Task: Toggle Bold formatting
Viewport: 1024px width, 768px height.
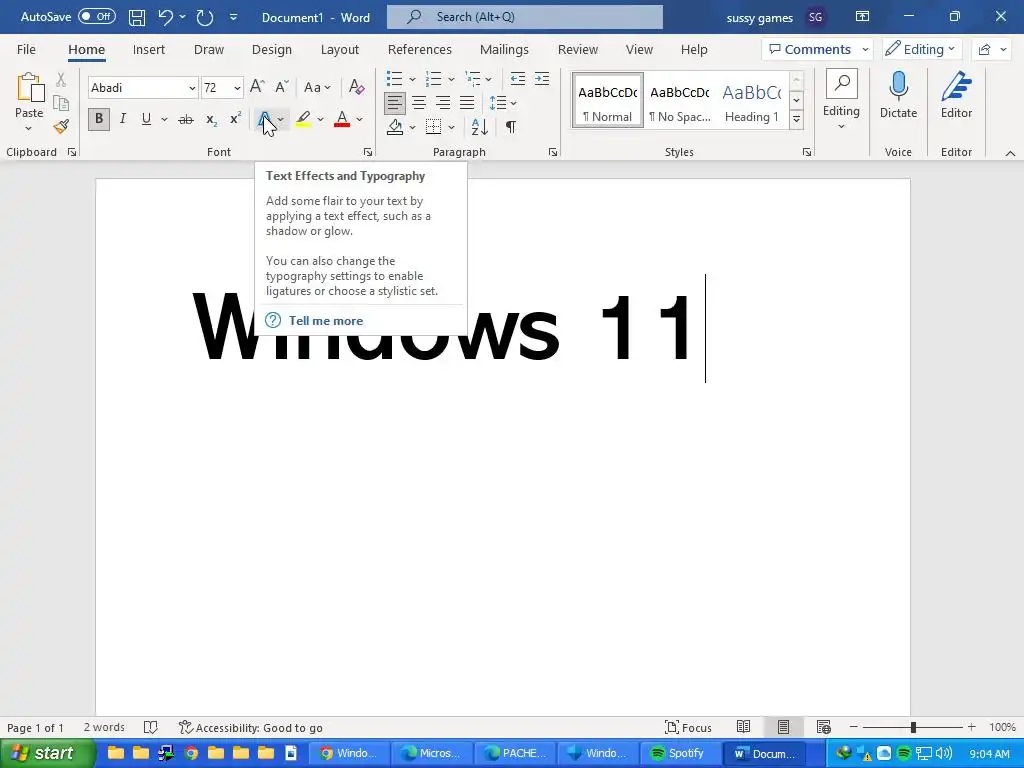Action: click(x=99, y=119)
